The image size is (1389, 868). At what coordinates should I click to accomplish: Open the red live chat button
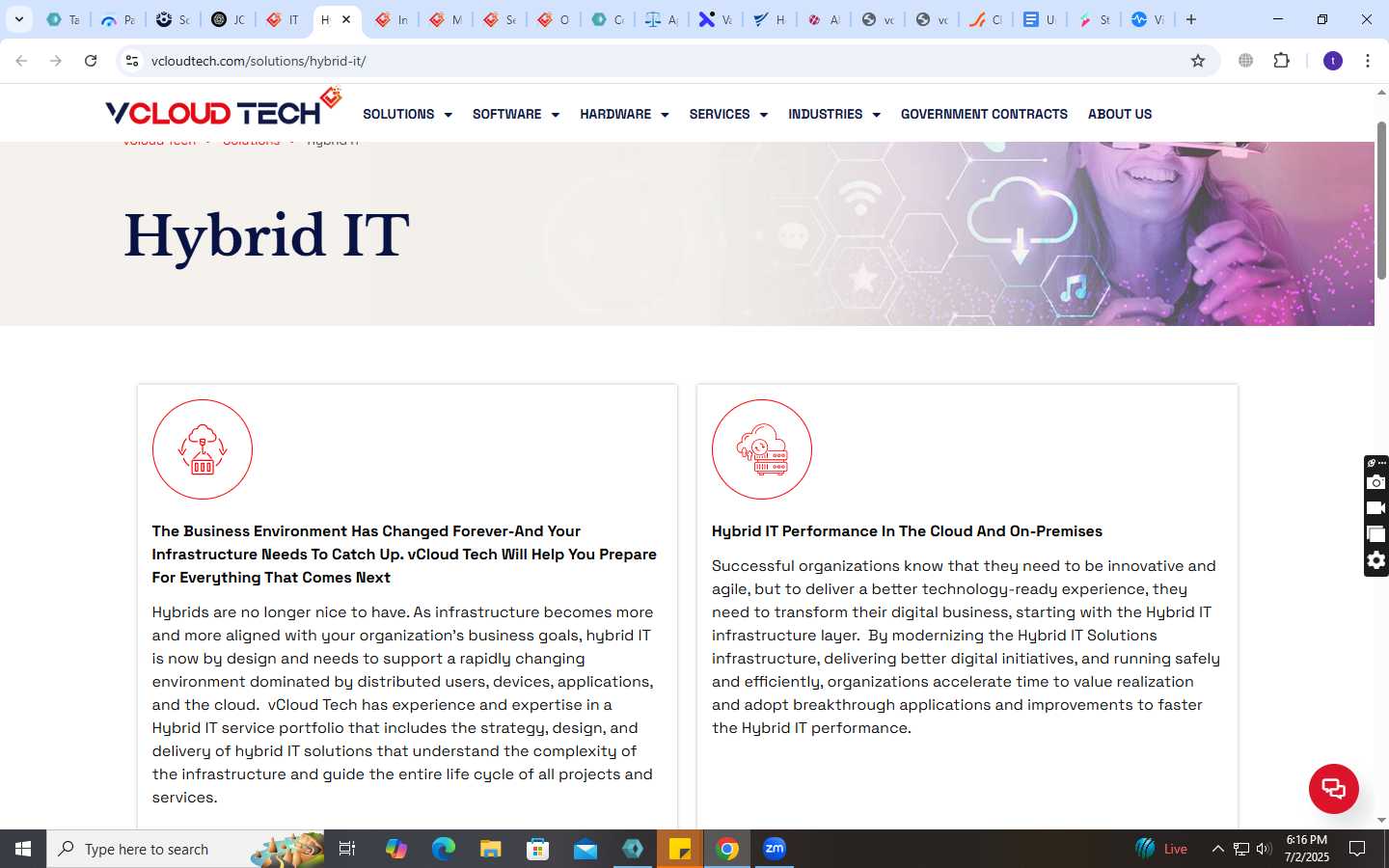coord(1333,788)
